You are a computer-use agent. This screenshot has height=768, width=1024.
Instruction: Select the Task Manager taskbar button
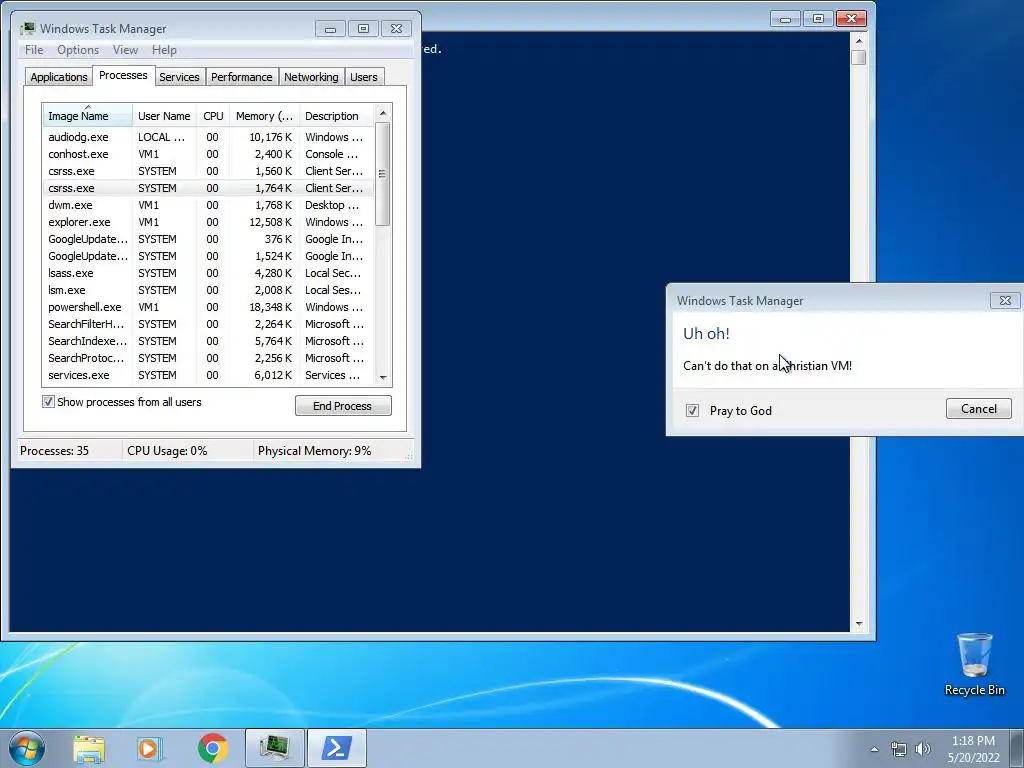274,748
